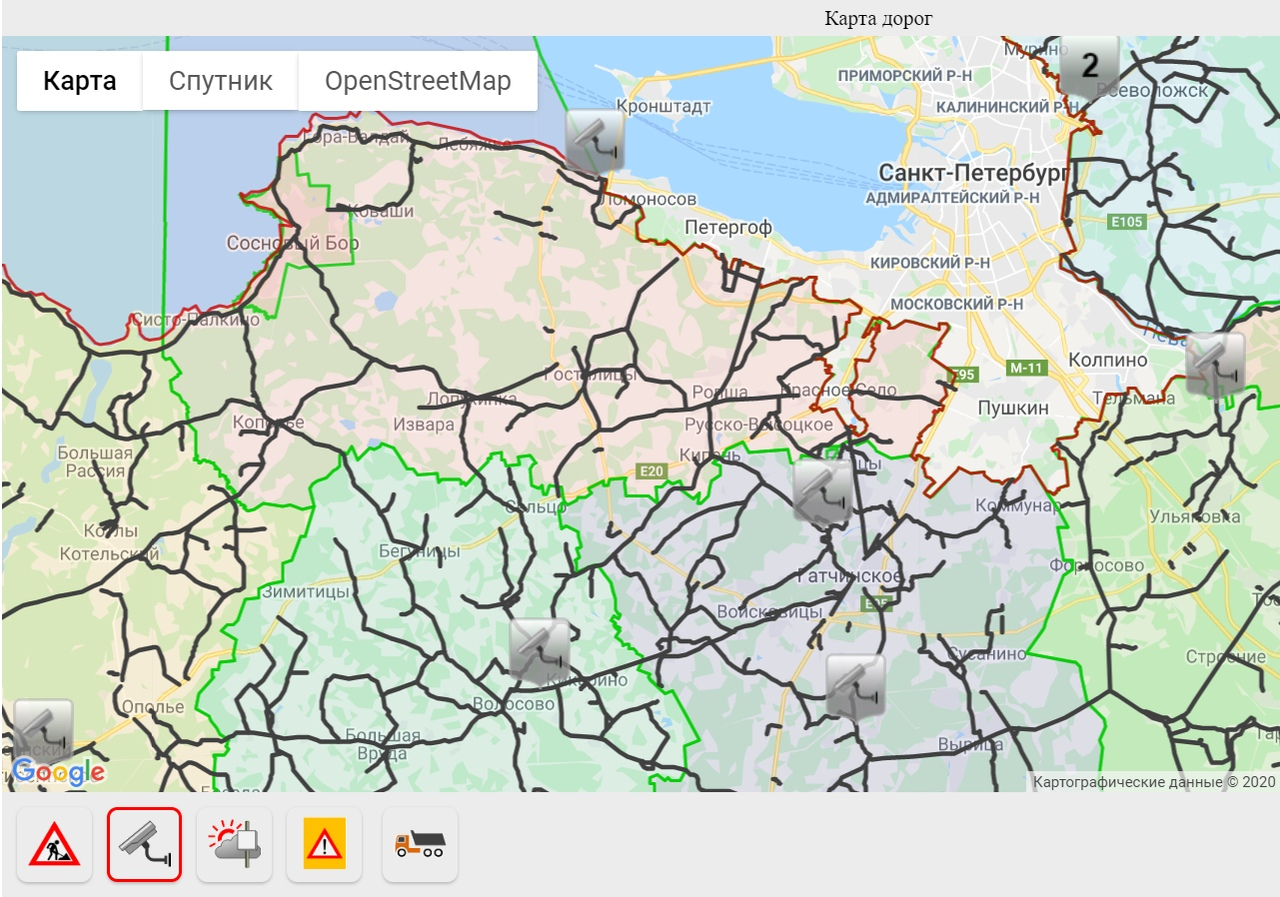Viewport: 1280px width, 897px height.
Task: Toggle yellow warning sign layer button
Action: [324, 845]
